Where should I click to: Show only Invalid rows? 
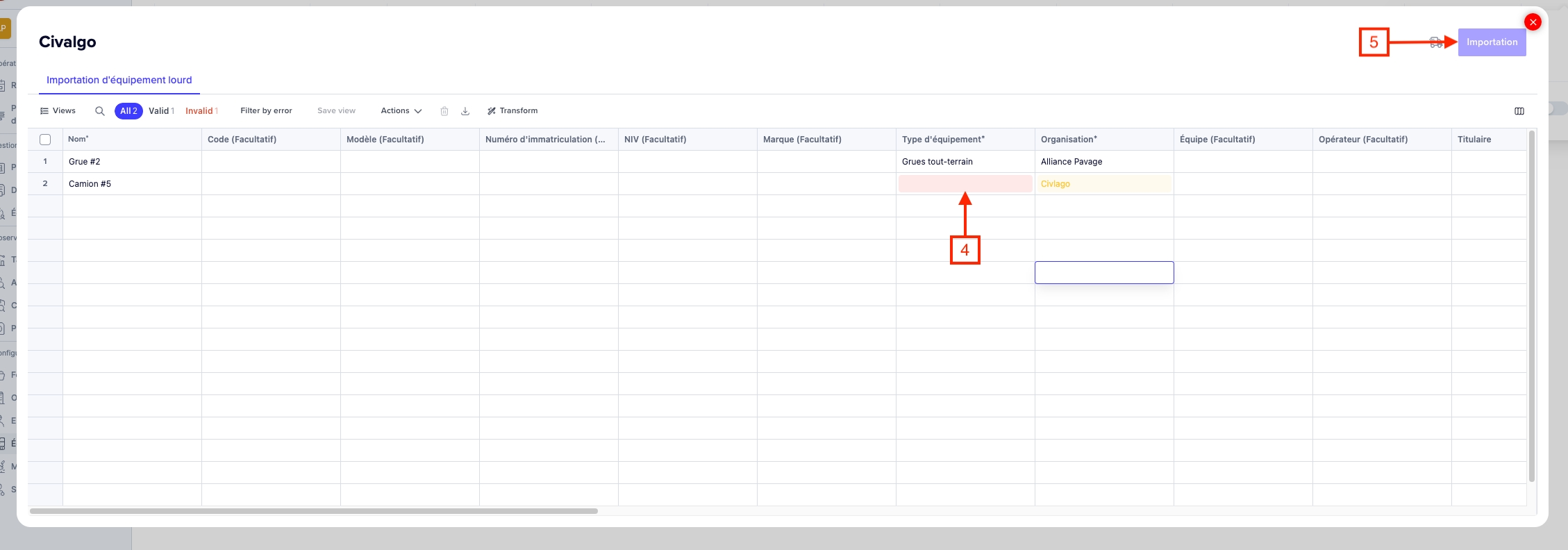(x=201, y=111)
